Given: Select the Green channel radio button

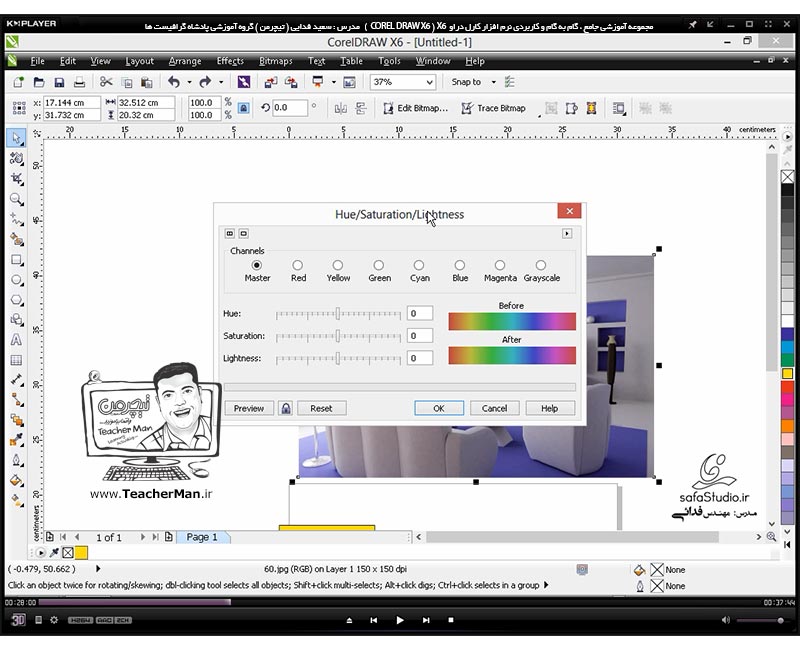Looking at the screenshot, I should tap(379, 265).
